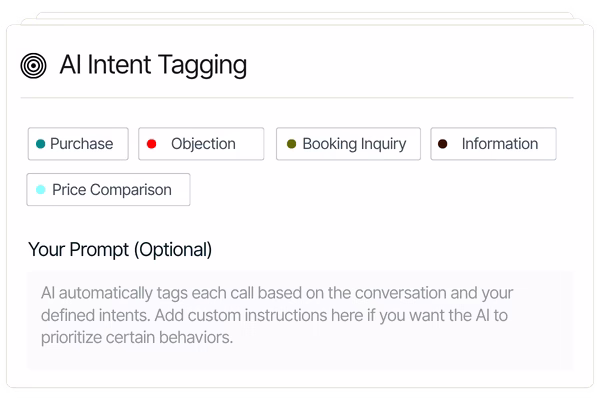
Task: Select the Objection intent tag
Action: coord(201,144)
